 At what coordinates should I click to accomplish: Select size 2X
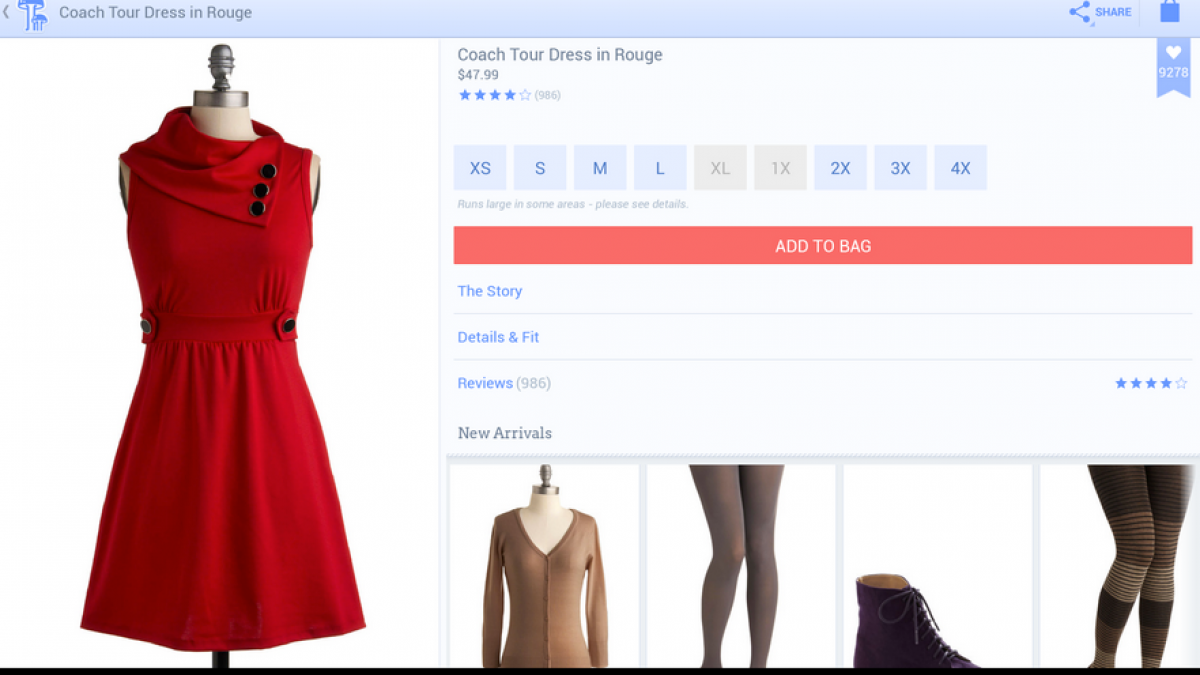pos(840,168)
